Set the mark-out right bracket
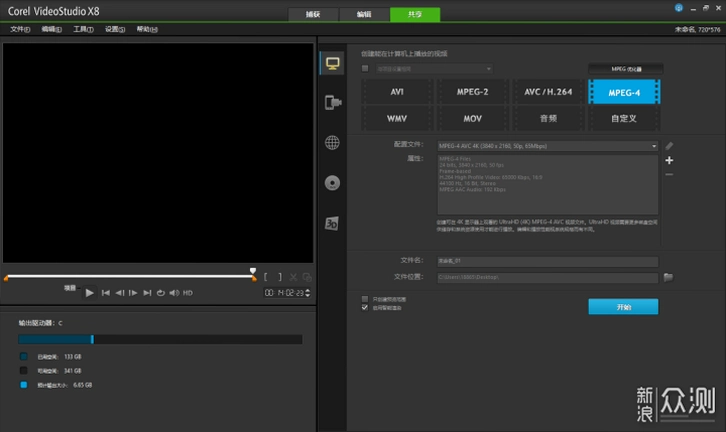This screenshot has width=726, height=432. pyautogui.click(x=280, y=277)
